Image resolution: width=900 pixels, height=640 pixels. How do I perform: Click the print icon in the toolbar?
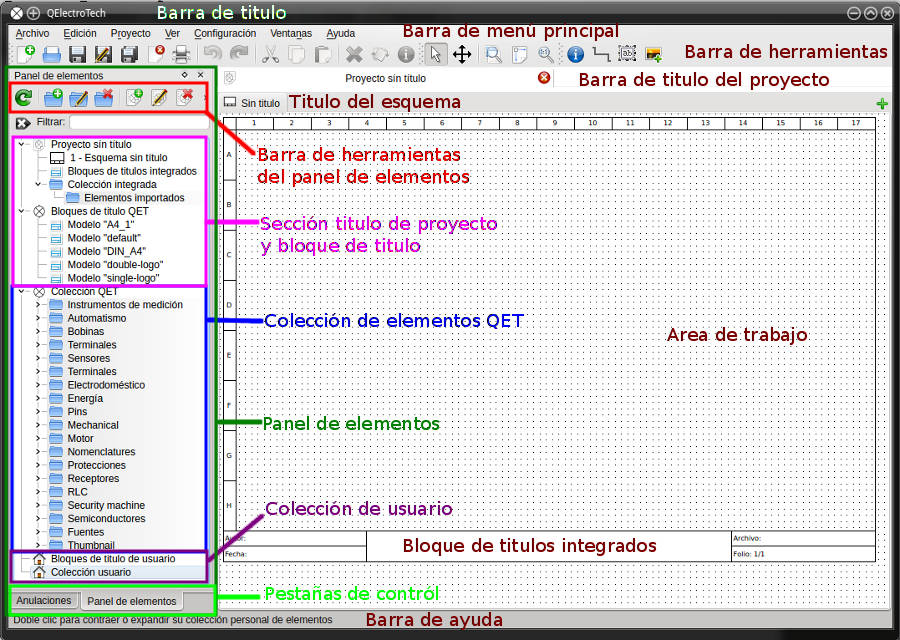click(181, 55)
